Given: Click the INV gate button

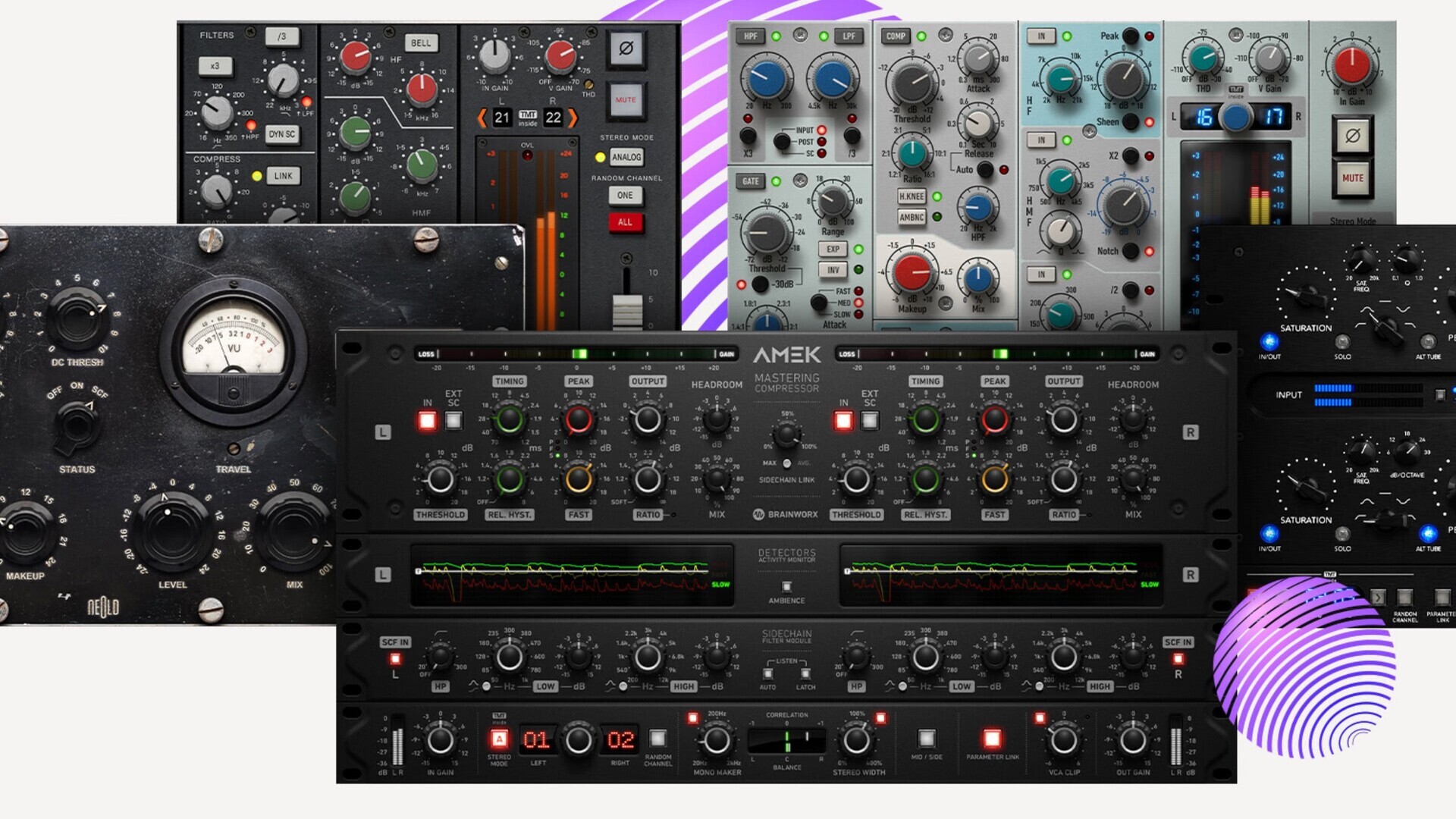Looking at the screenshot, I should [x=833, y=270].
